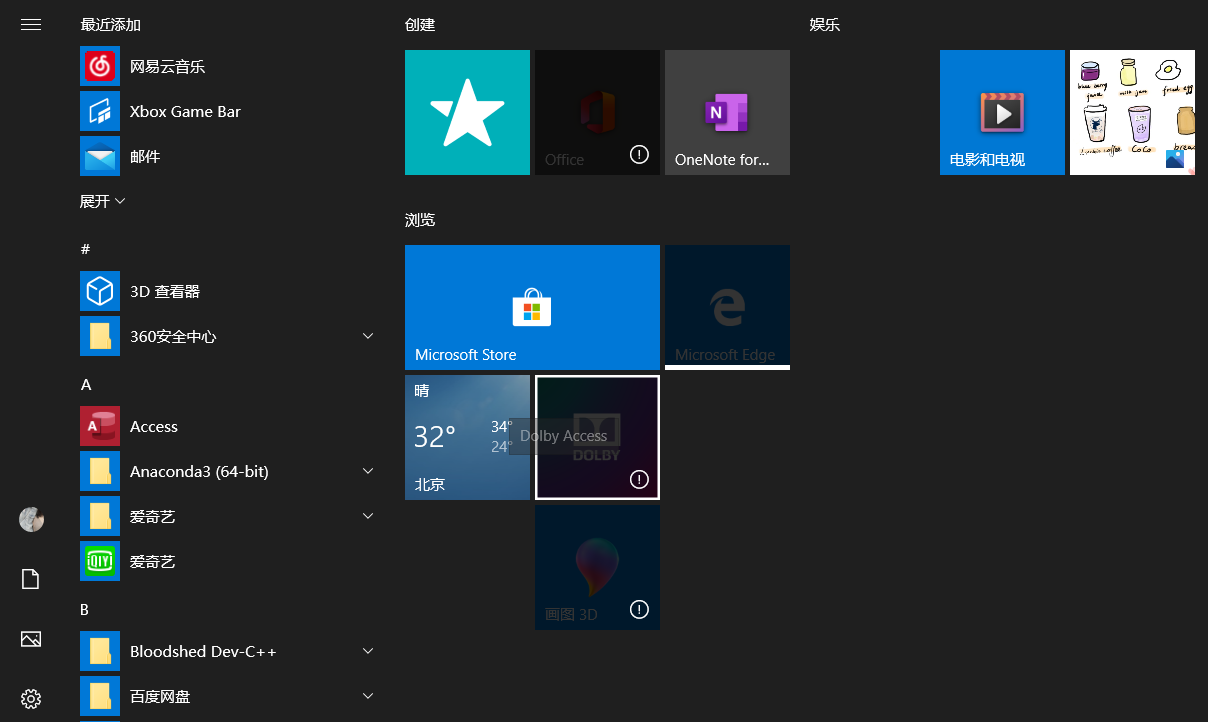Screen dimensions: 1208x722
Task: Click the 爱奇艺 folder icon
Action: click(x=100, y=517)
